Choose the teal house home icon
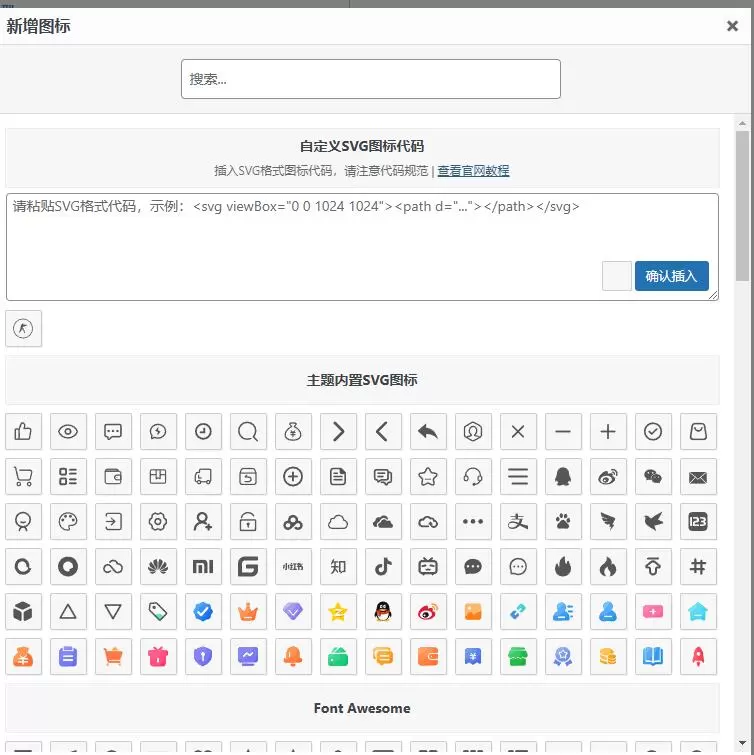754x755 pixels. click(x=698, y=612)
